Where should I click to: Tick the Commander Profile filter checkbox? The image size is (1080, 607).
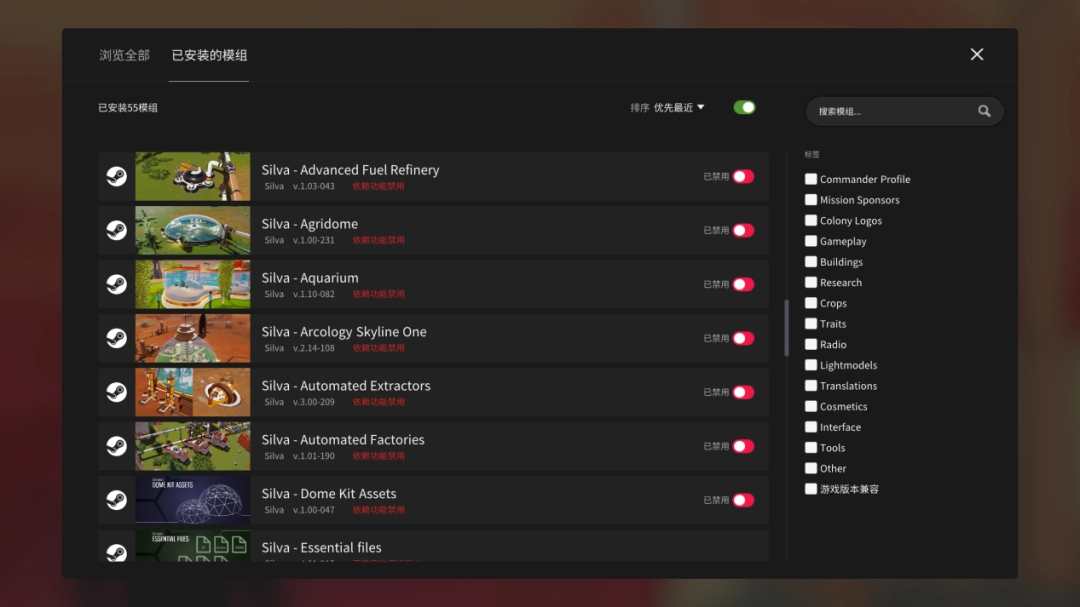(811, 179)
